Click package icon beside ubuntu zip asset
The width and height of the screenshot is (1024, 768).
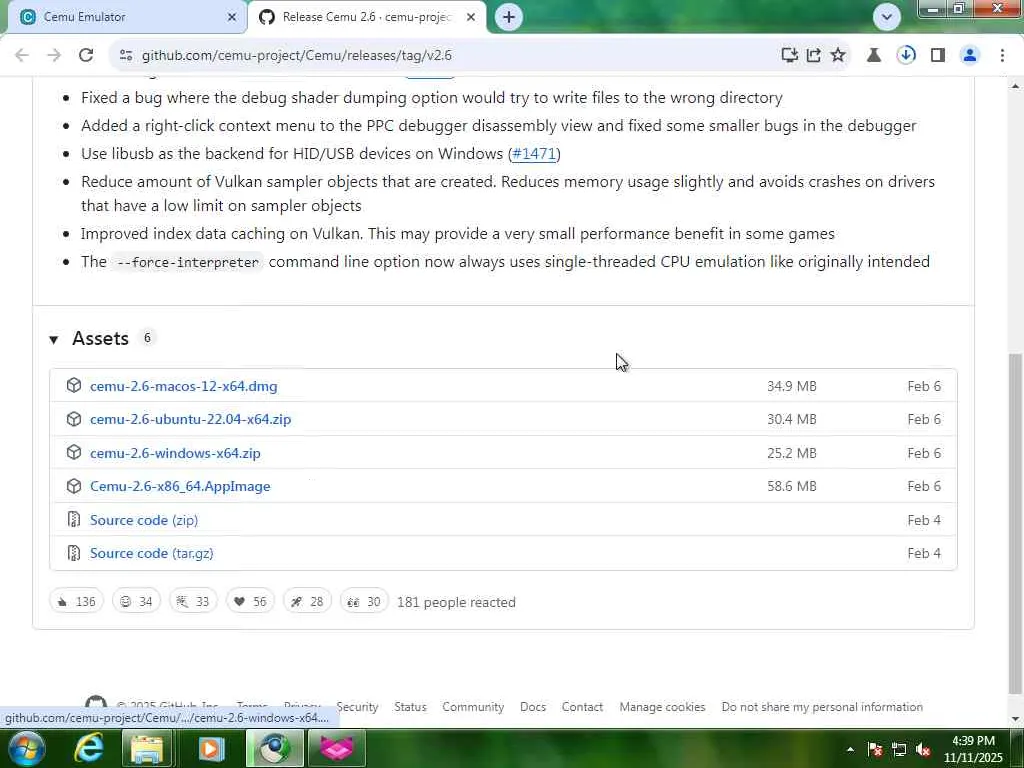pos(74,419)
